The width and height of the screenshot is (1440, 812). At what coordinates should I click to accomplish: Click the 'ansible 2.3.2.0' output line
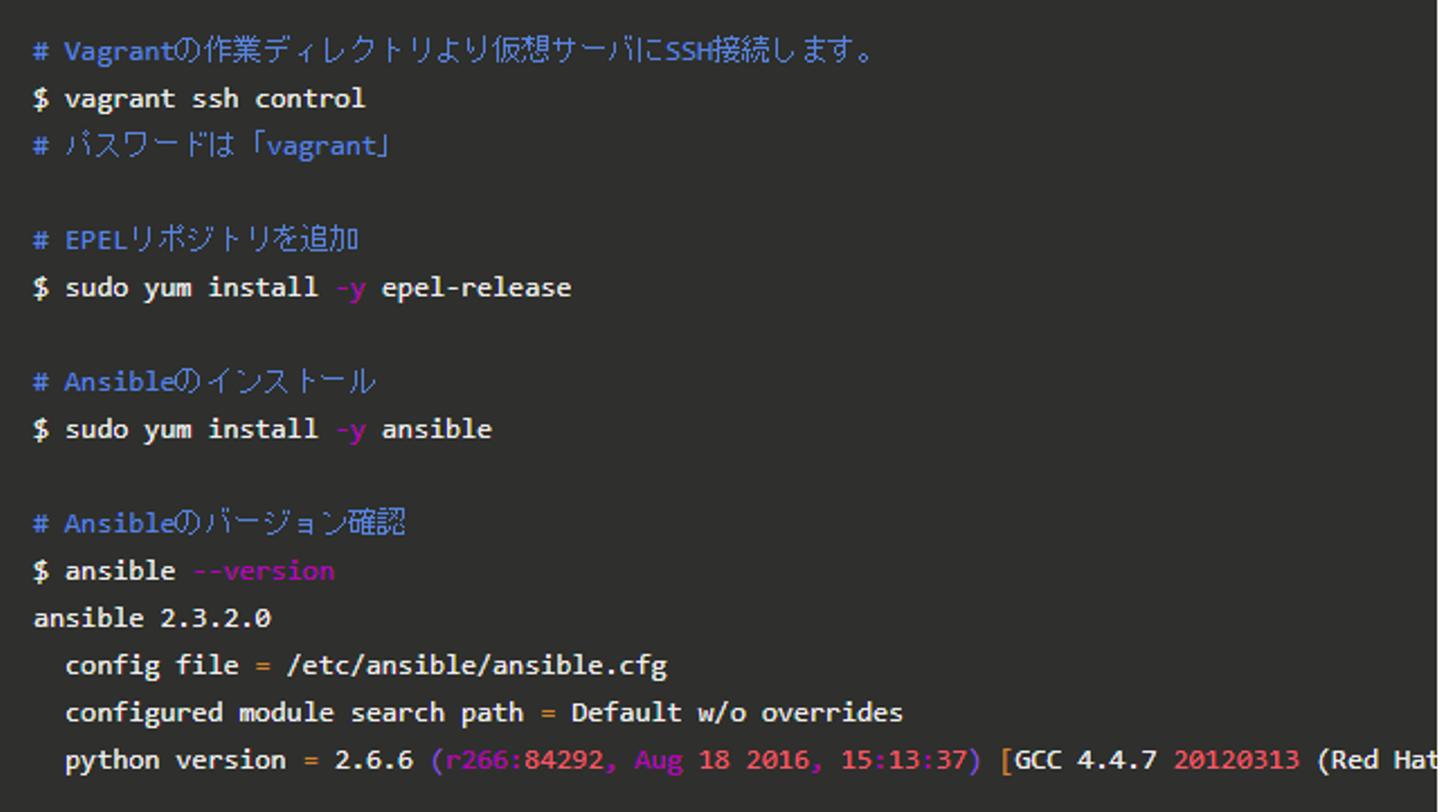[x=152, y=618]
